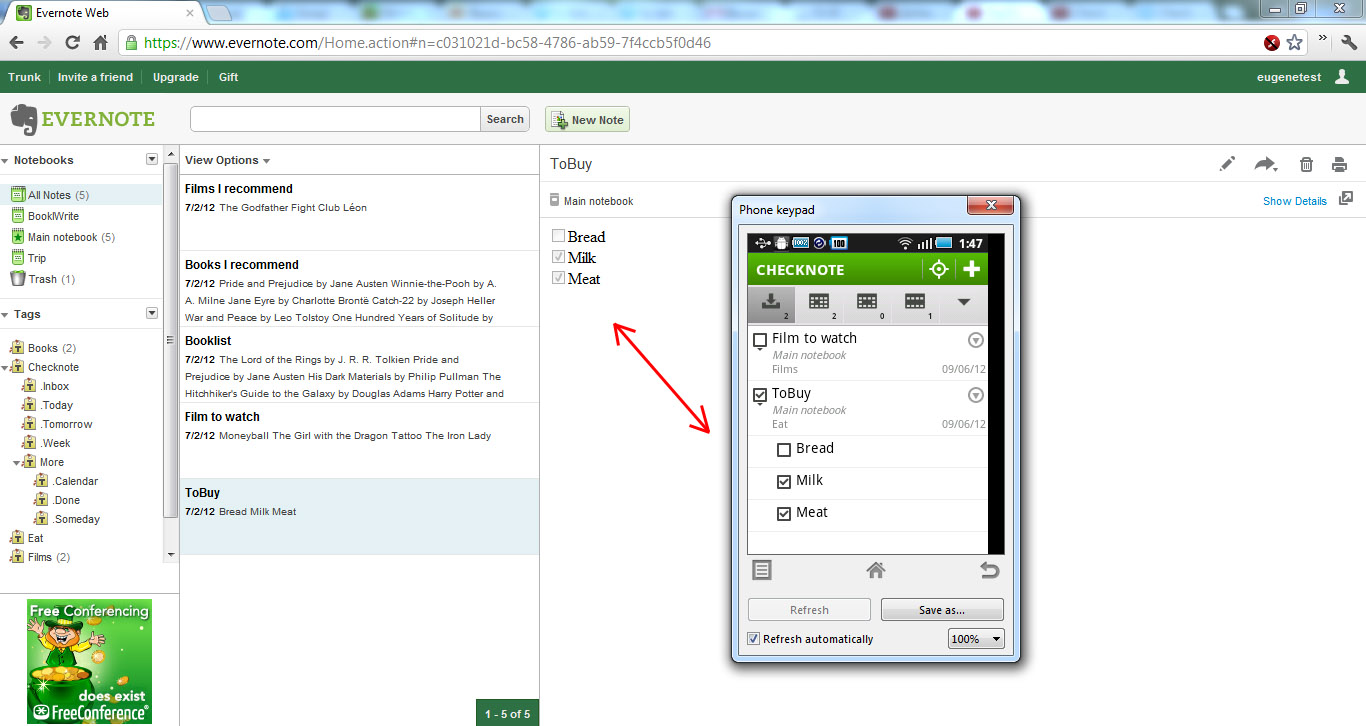
Task: Click the Show Details link
Action: 1295,201
